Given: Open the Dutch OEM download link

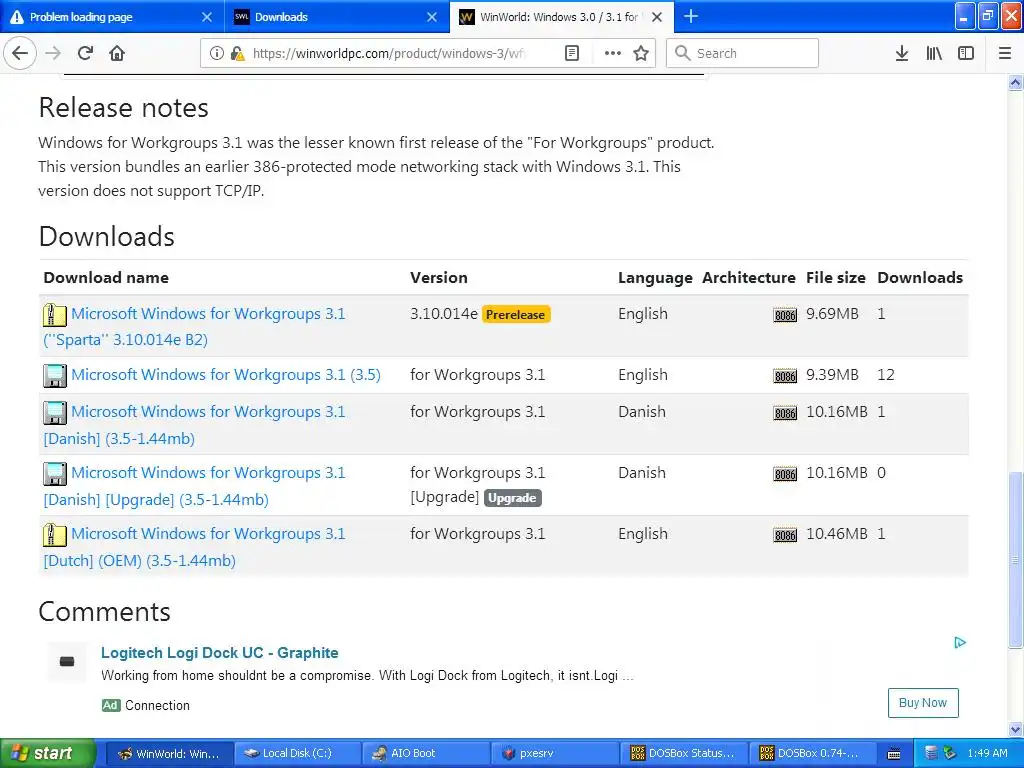Looking at the screenshot, I should (194, 547).
